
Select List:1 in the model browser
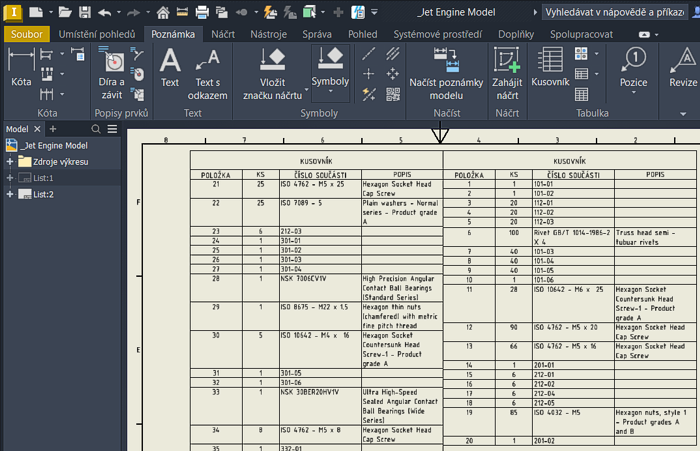43,177
